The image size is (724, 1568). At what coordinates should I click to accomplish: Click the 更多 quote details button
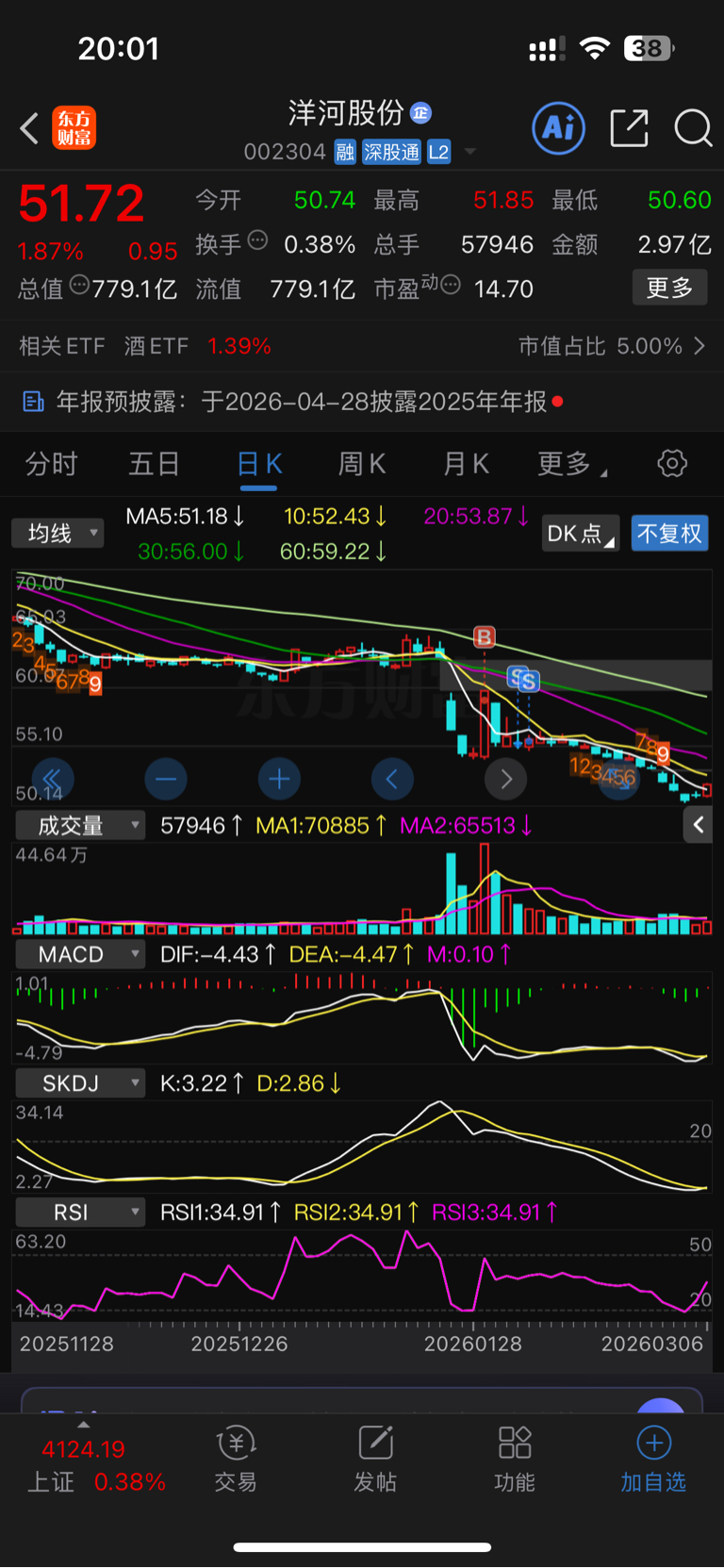(669, 288)
